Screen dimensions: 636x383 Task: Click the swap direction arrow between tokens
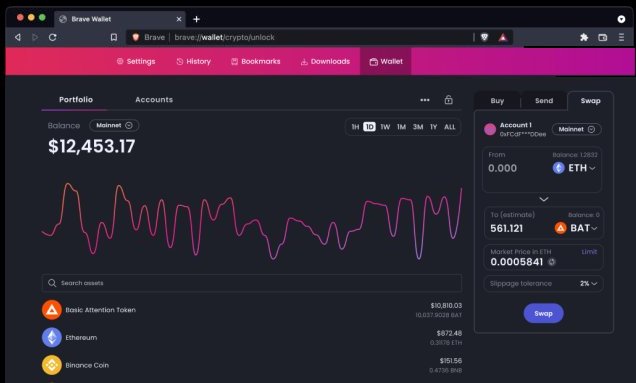click(x=544, y=199)
